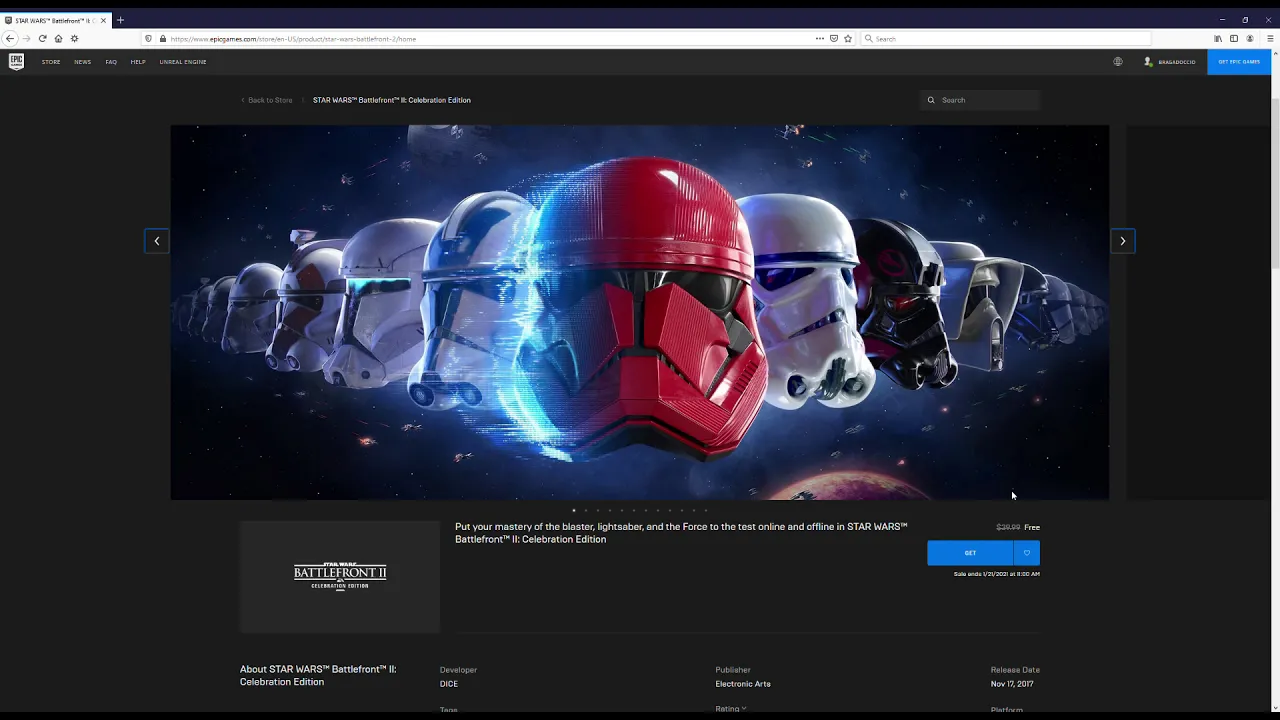1280x720 pixels.
Task: Open the HELP menu item
Action: tap(138, 62)
